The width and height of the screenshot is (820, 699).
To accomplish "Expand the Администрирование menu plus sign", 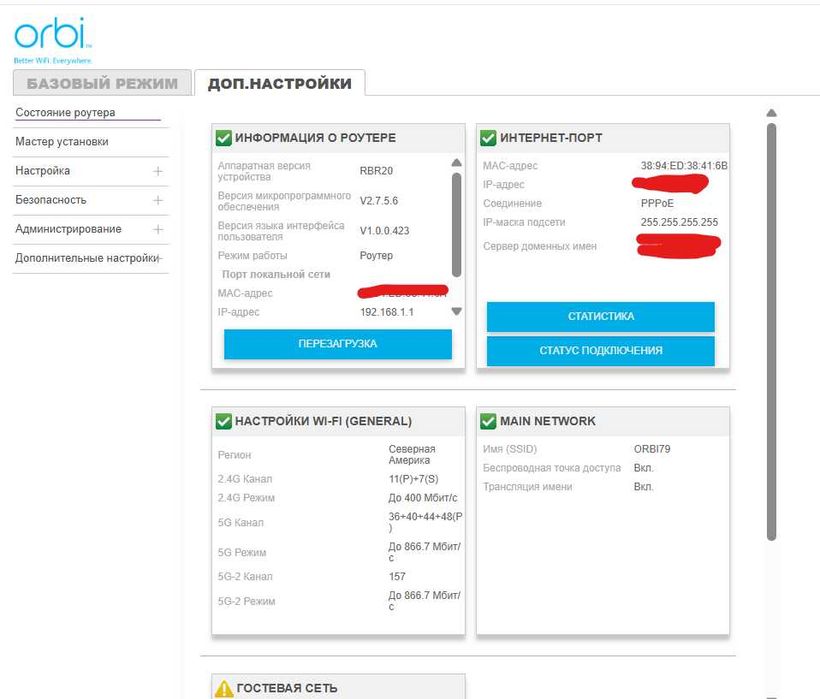I will pyautogui.click(x=158, y=230).
